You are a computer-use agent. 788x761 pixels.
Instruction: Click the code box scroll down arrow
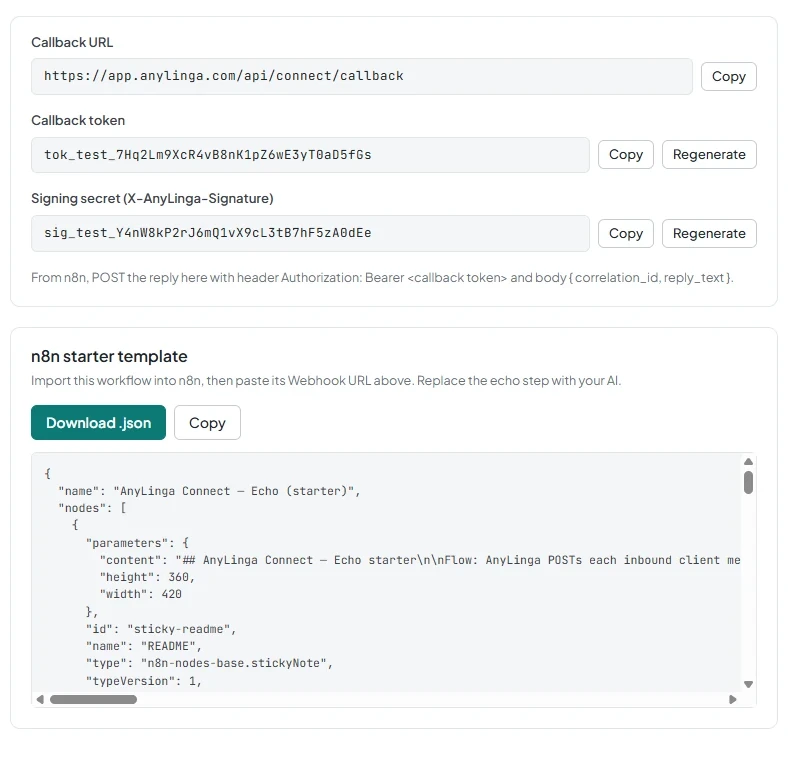[x=748, y=684]
